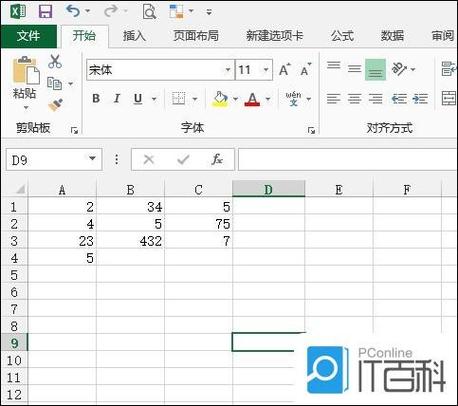Screen dimensions: 458x406
Task: Click the Save floppy disk icon
Action: click(x=45, y=11)
